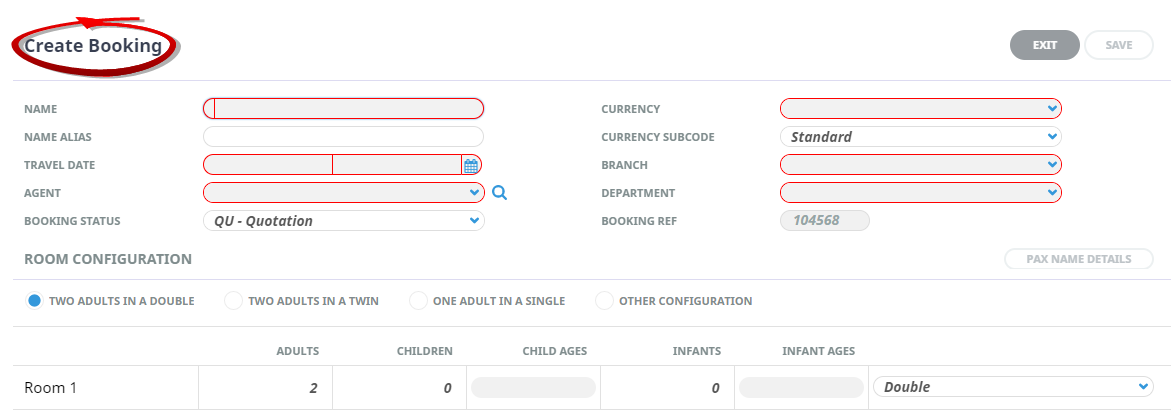Expand the Currency dropdown
The width and height of the screenshot is (1171, 413).
(x=919, y=109)
